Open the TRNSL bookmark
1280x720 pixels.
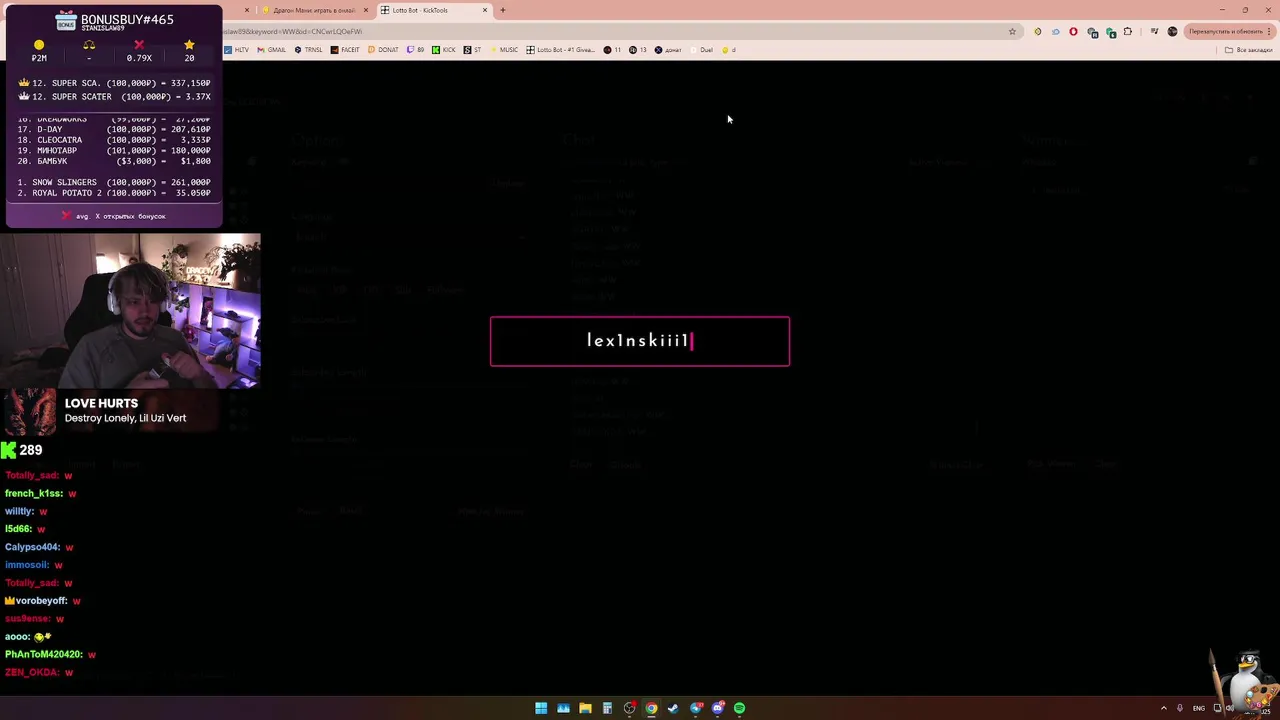click(309, 50)
